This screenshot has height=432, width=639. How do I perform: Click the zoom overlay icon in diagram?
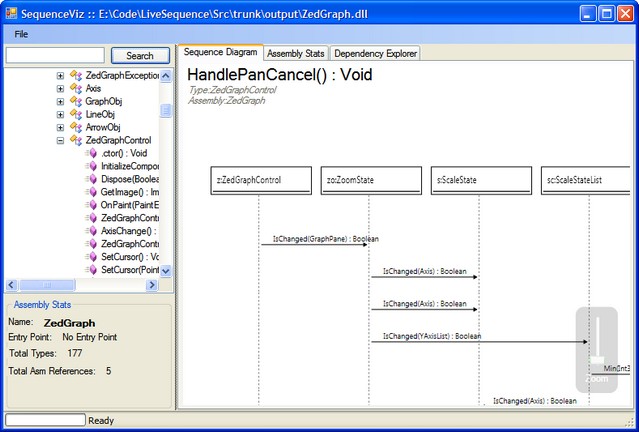click(x=597, y=352)
